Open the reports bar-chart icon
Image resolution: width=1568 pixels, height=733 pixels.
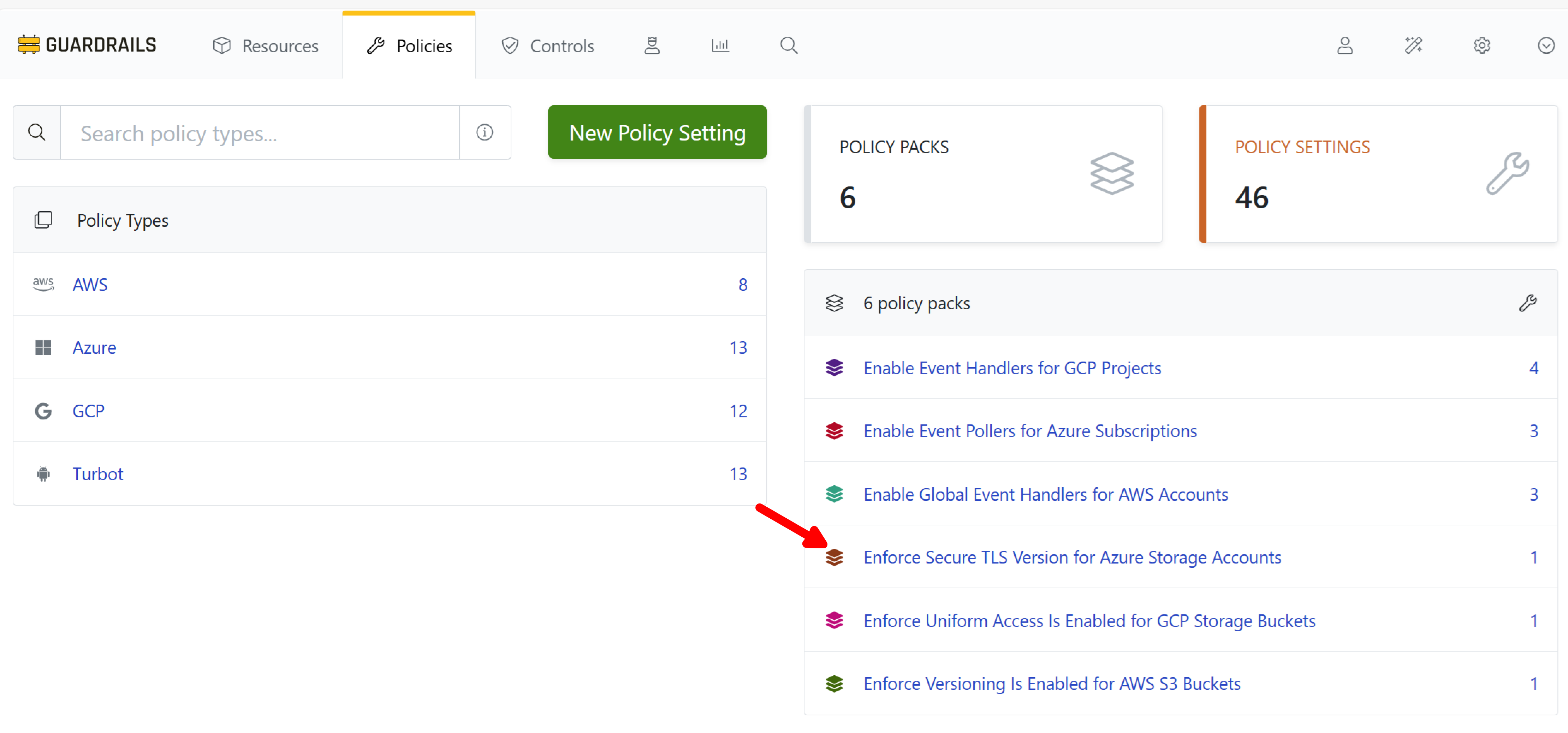720,44
